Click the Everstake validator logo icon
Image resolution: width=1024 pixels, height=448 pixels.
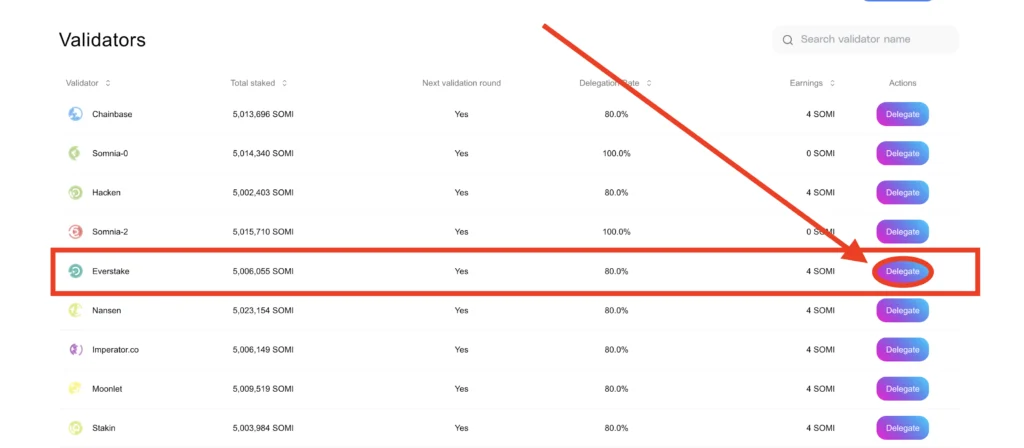click(76, 271)
